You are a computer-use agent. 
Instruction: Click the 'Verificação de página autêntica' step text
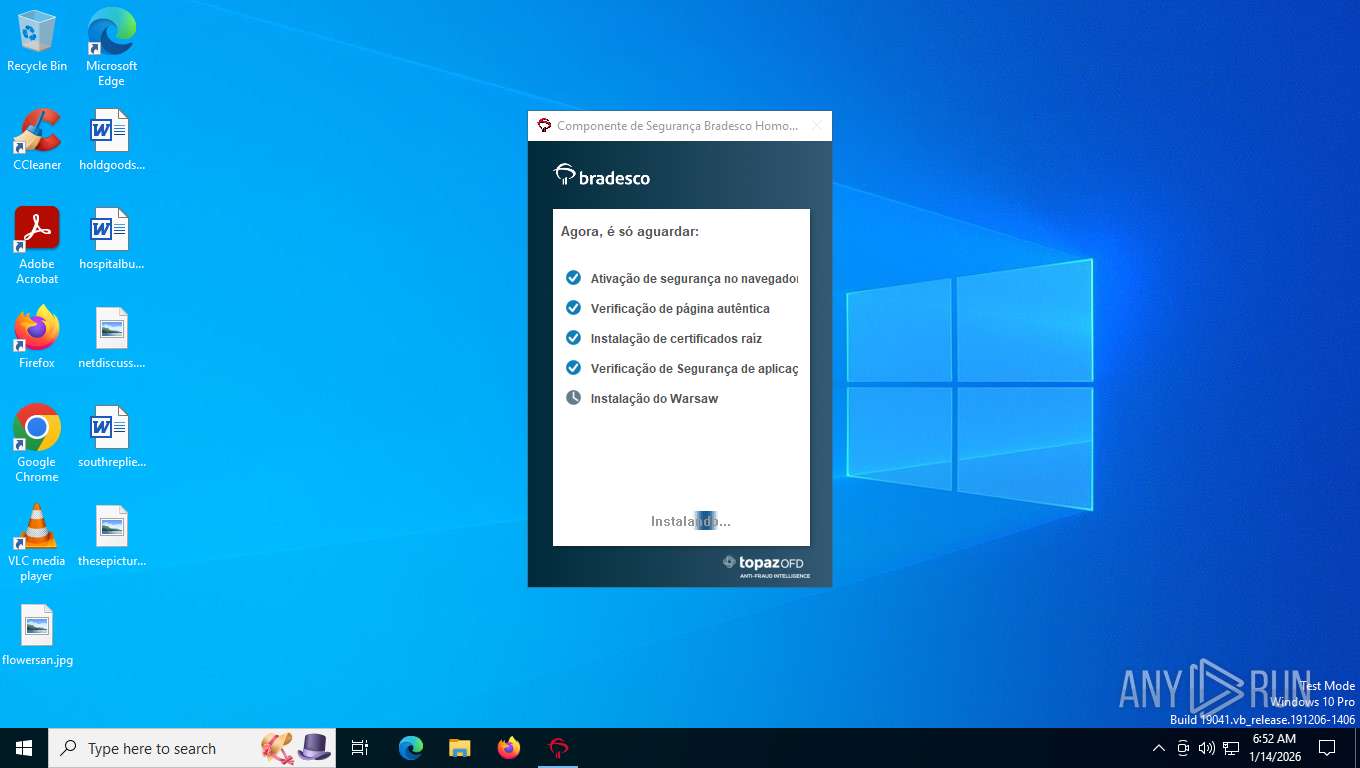tap(680, 309)
